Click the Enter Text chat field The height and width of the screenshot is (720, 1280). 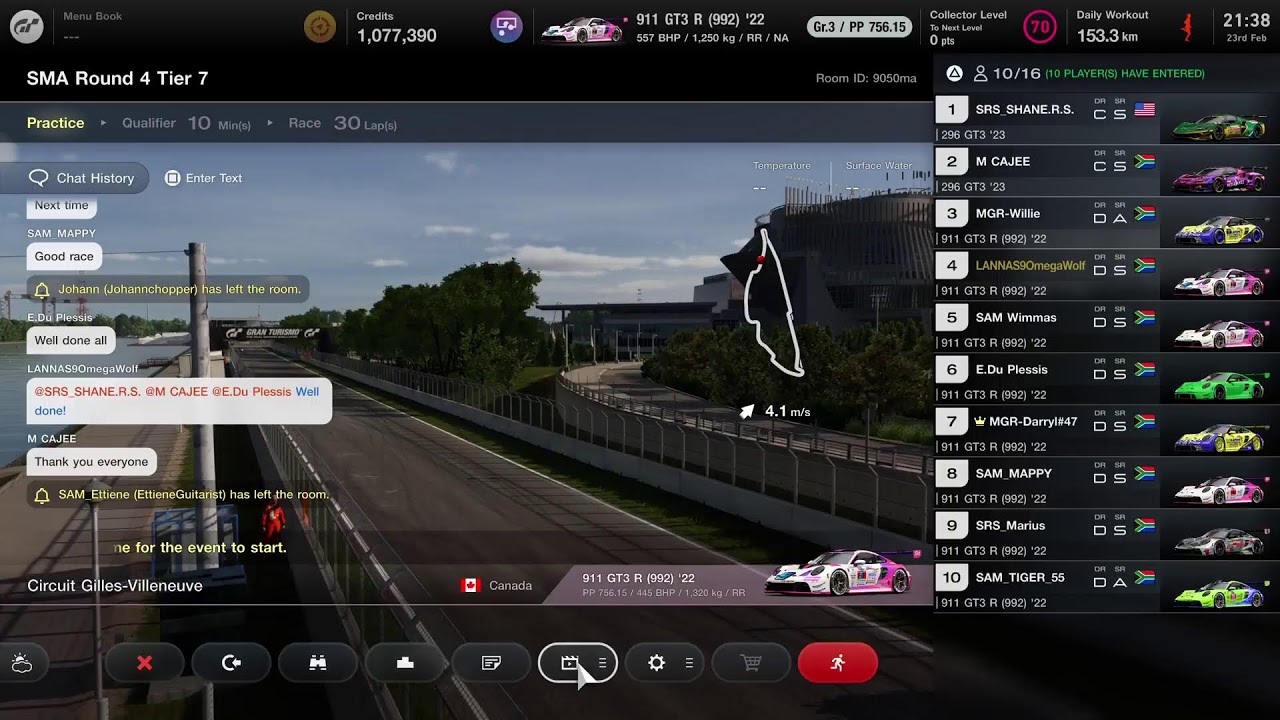pos(204,178)
